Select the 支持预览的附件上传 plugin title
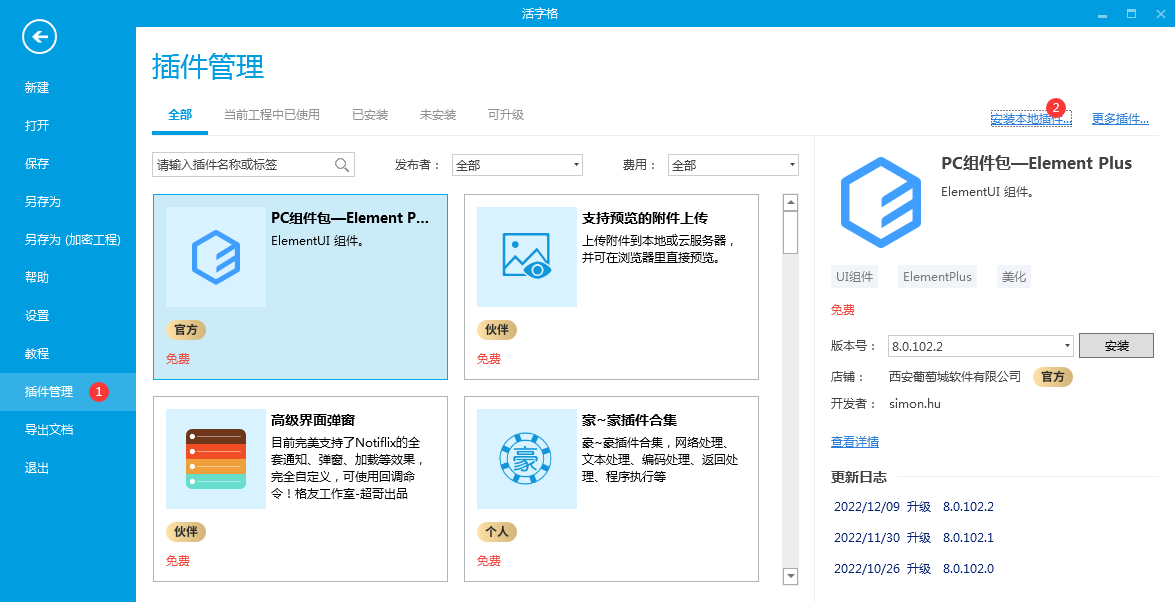1175x602 pixels. click(645, 218)
